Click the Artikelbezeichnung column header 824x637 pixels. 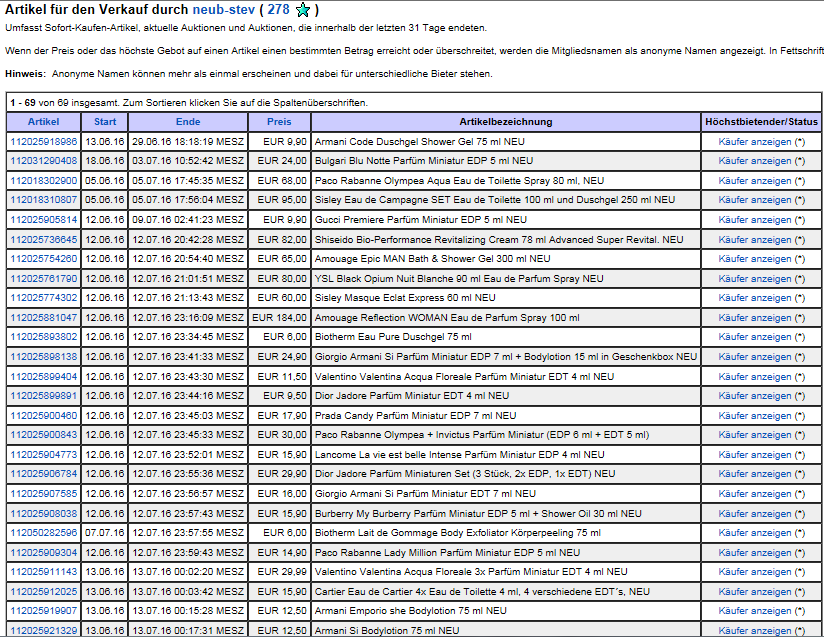[x=506, y=122]
